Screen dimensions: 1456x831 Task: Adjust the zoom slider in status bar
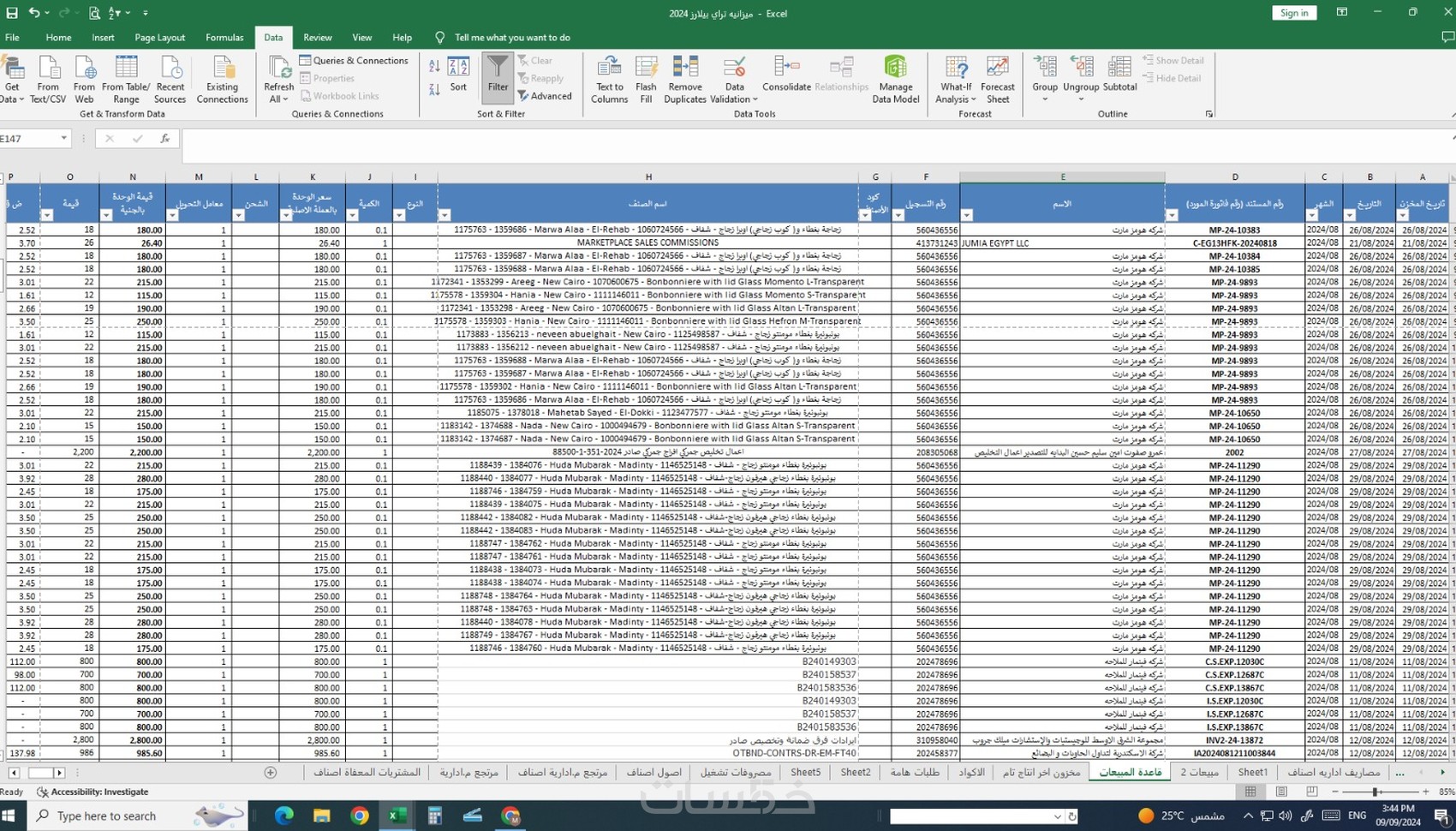pyautogui.click(x=1375, y=792)
